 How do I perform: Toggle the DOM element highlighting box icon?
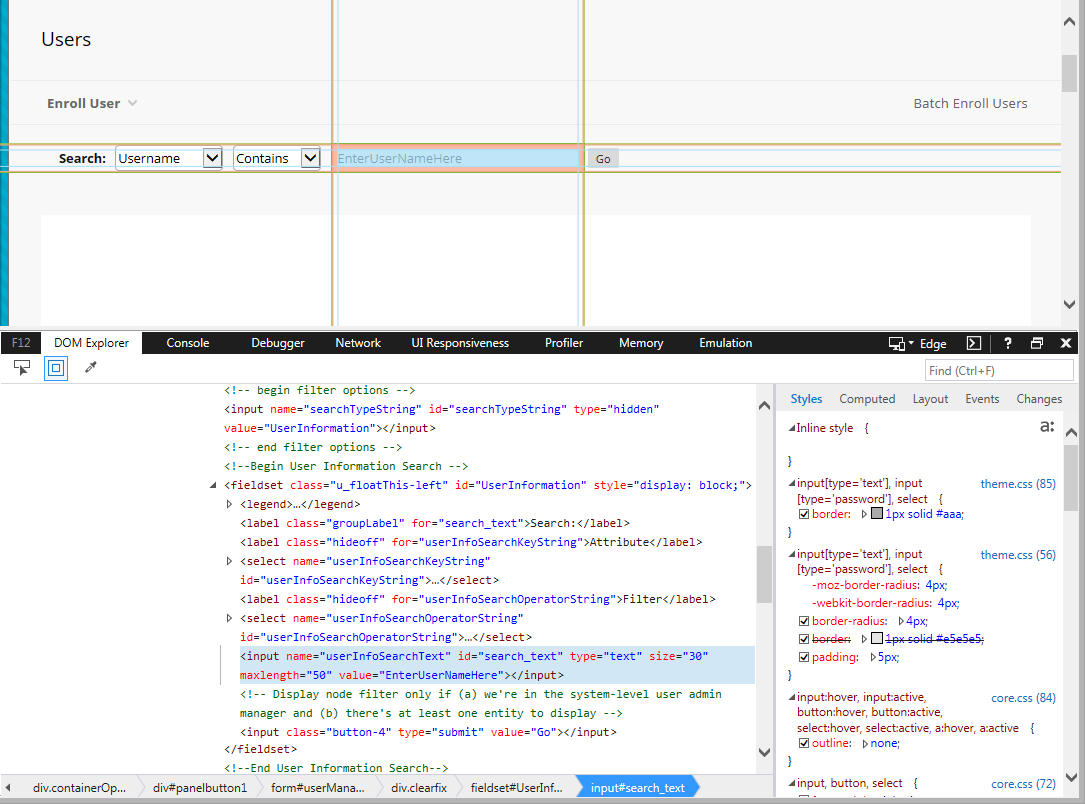click(x=56, y=367)
